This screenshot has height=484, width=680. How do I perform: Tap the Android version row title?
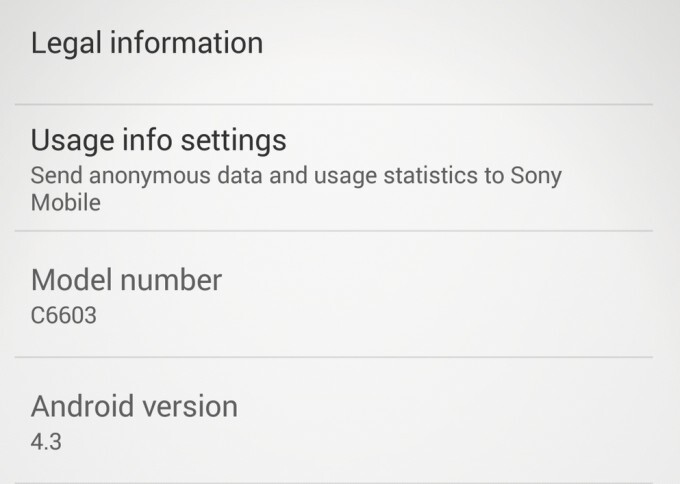(134, 406)
